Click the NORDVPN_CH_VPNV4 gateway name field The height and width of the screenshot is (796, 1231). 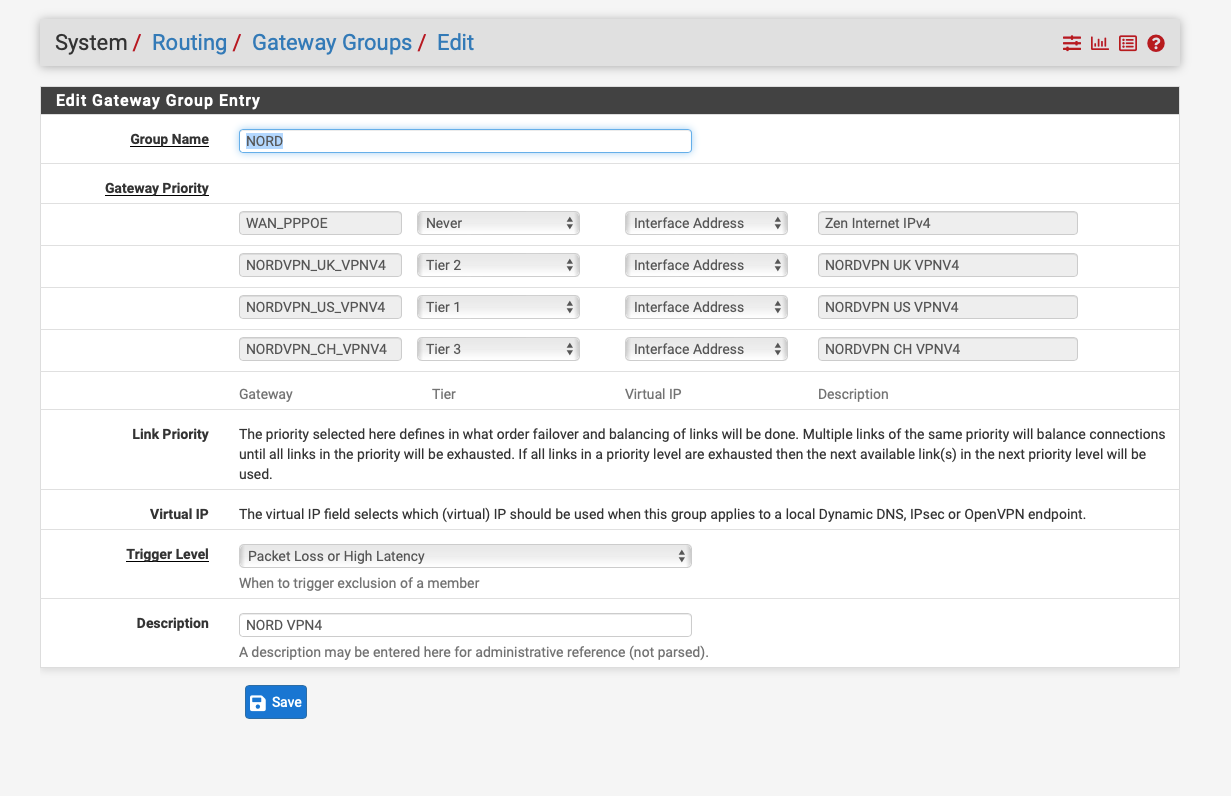[x=320, y=349]
